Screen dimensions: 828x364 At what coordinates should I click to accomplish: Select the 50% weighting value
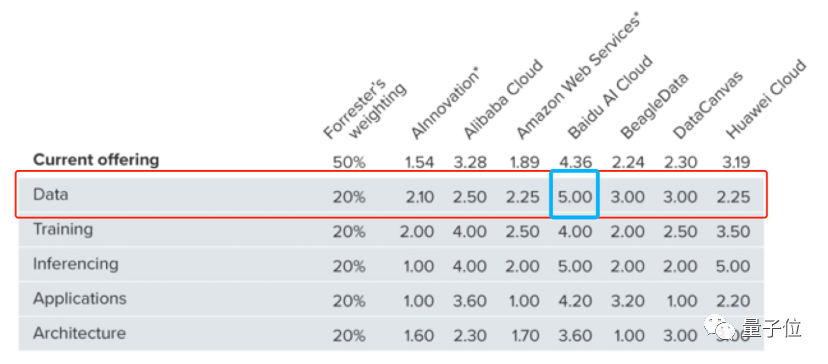point(349,162)
